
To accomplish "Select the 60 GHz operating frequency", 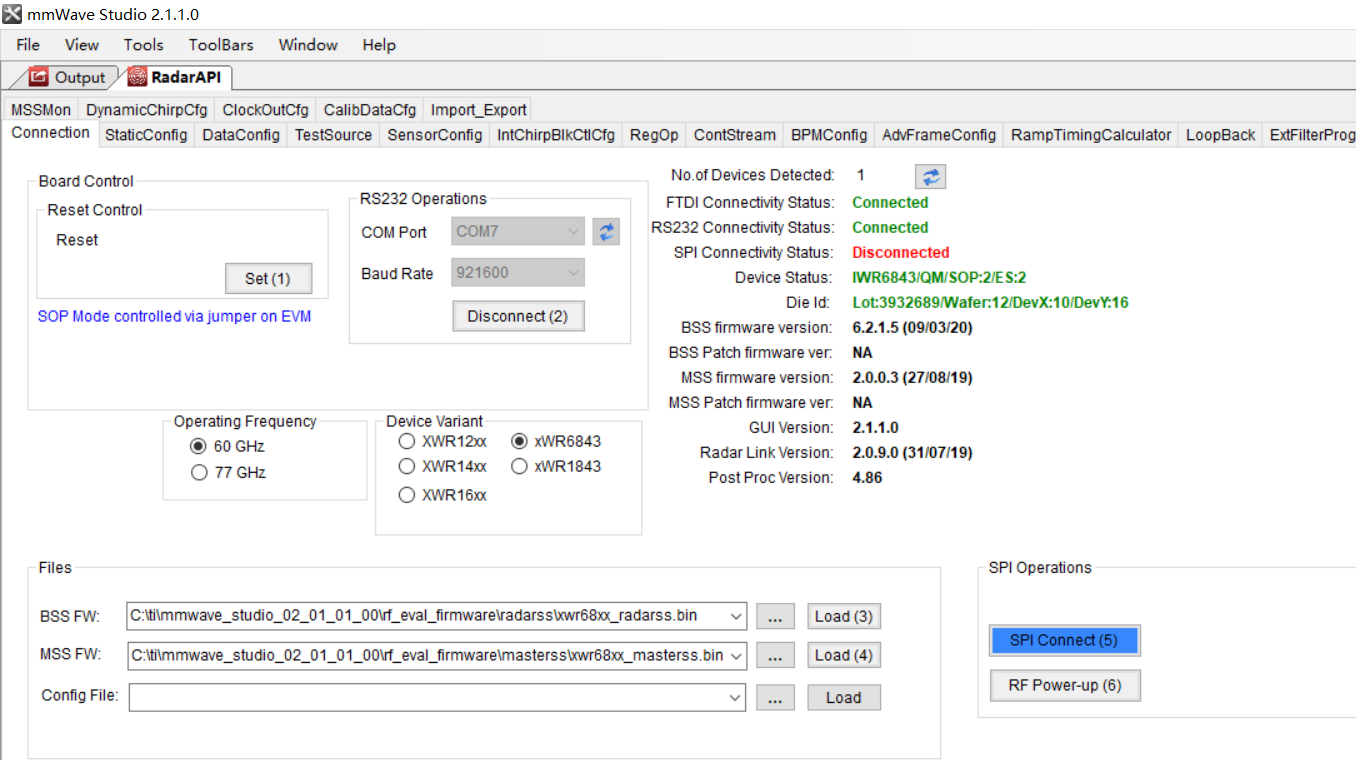I will (x=198, y=446).
